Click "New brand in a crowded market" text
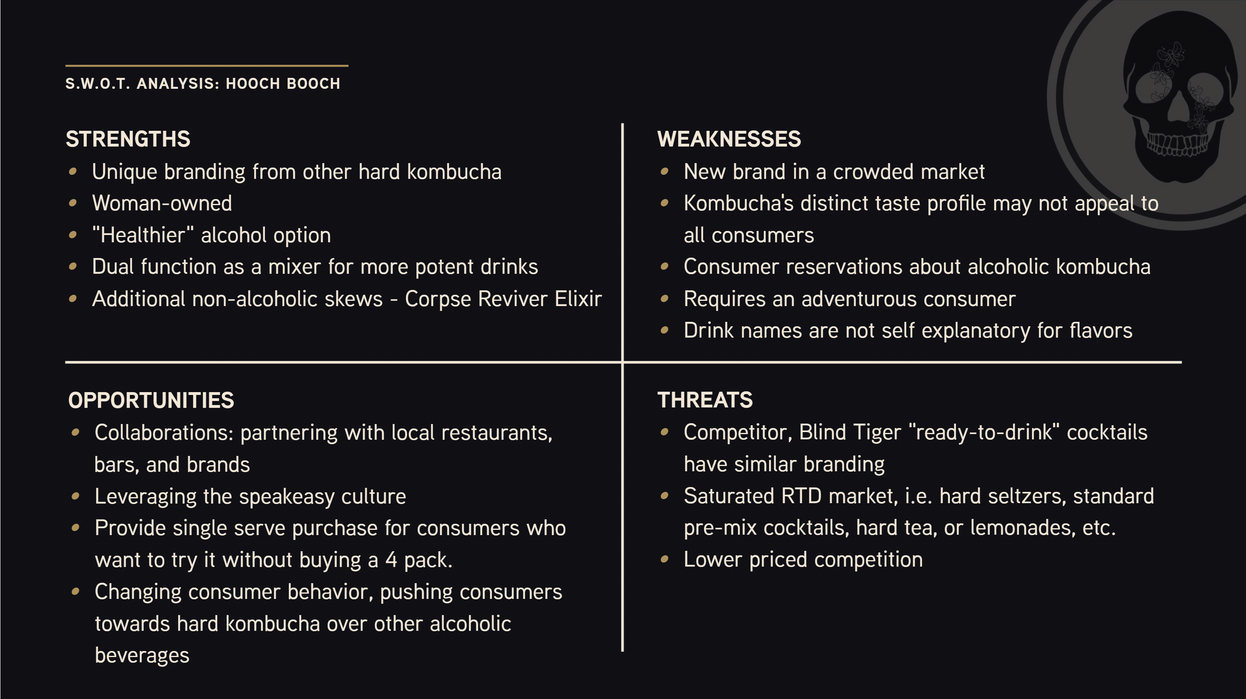 point(834,172)
